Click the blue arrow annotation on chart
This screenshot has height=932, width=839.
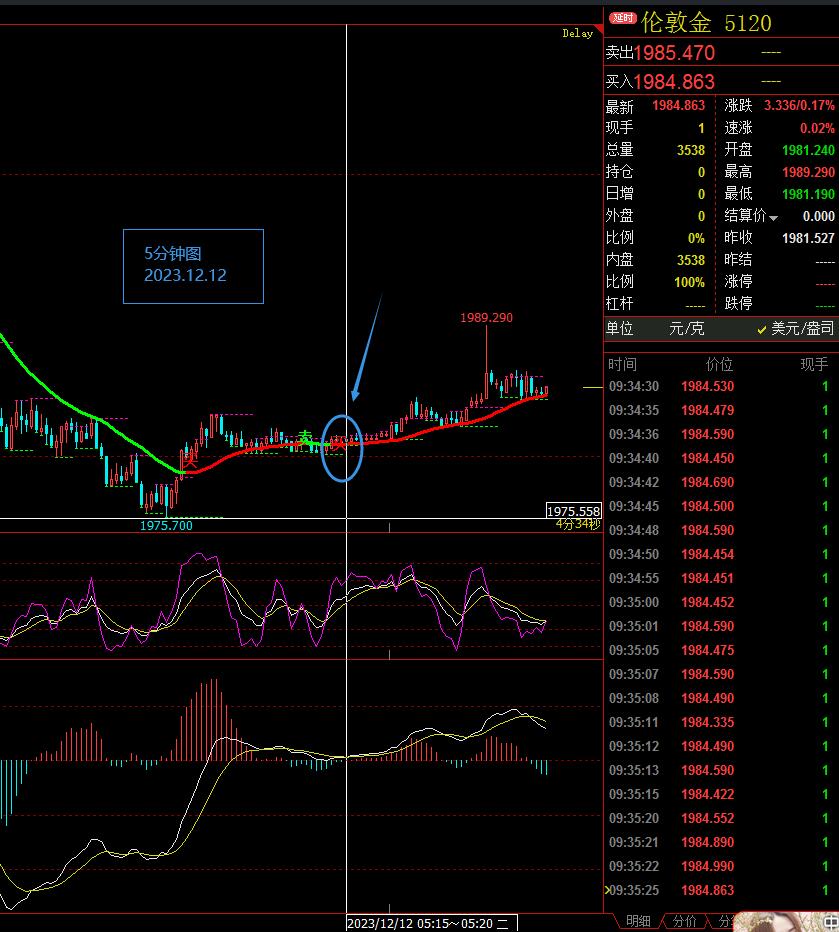click(x=367, y=346)
